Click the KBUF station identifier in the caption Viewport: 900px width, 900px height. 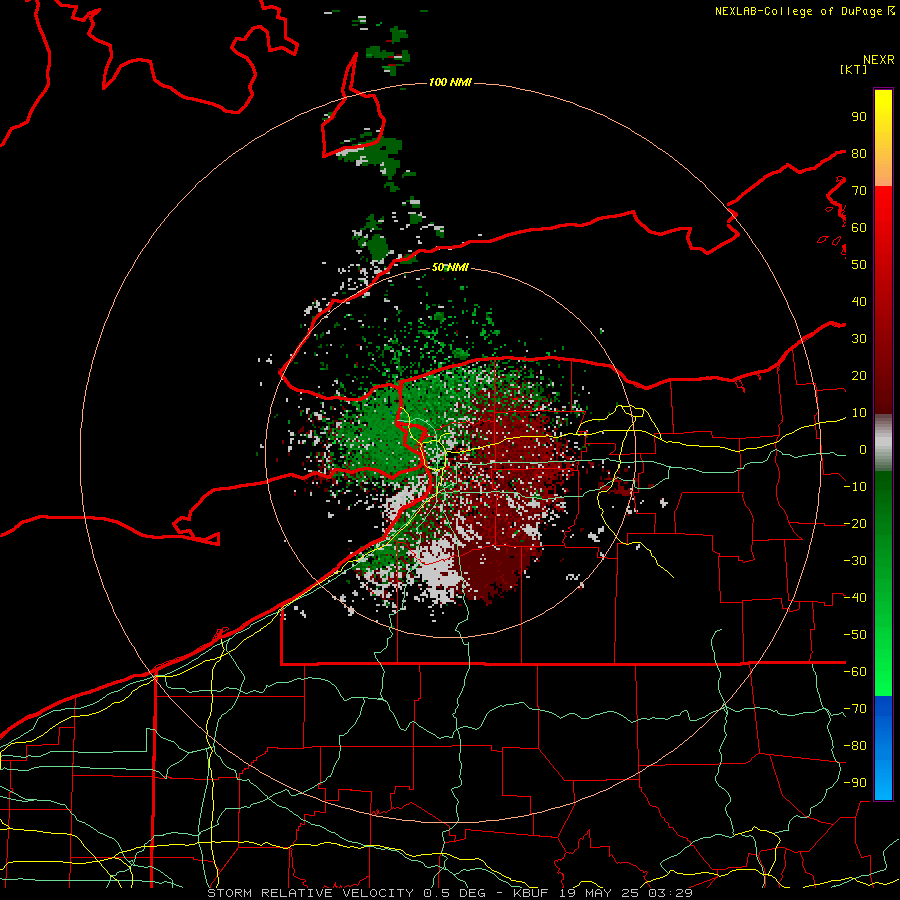(x=530, y=893)
